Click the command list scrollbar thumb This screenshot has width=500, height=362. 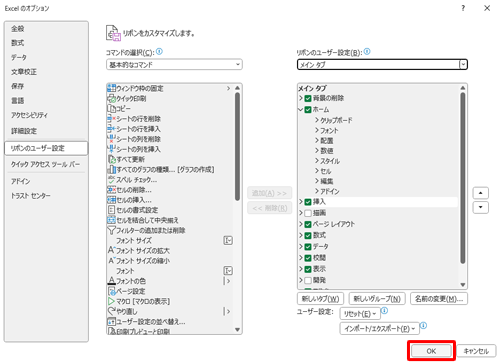(237, 147)
